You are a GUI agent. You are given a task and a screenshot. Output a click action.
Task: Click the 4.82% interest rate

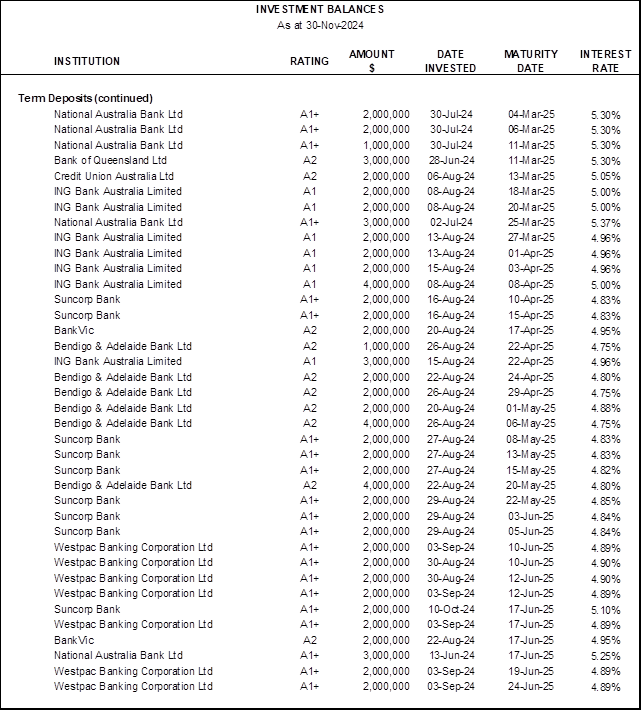pyautogui.click(x=606, y=471)
